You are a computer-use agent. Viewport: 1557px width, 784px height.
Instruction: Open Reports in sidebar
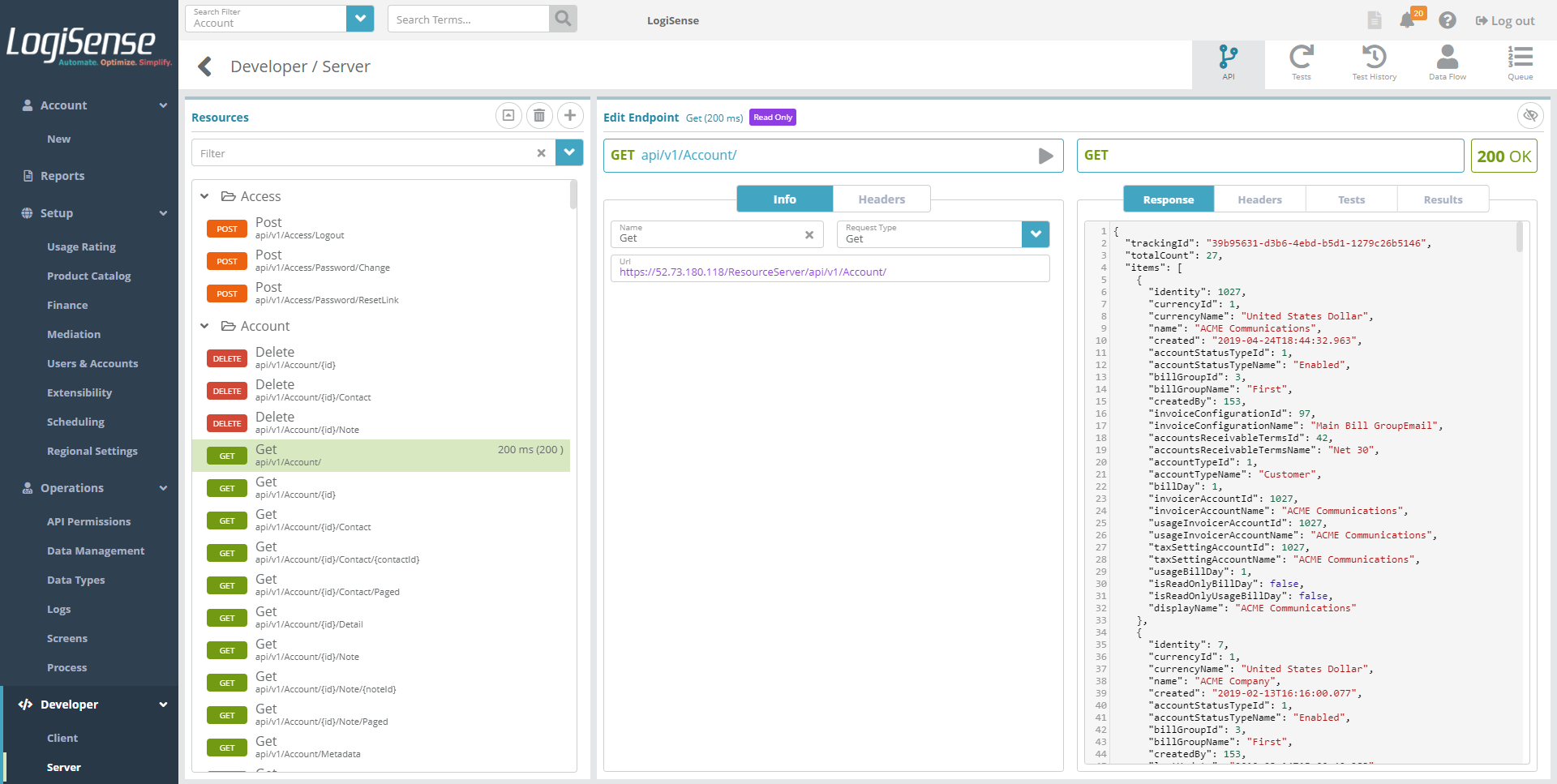tap(62, 176)
